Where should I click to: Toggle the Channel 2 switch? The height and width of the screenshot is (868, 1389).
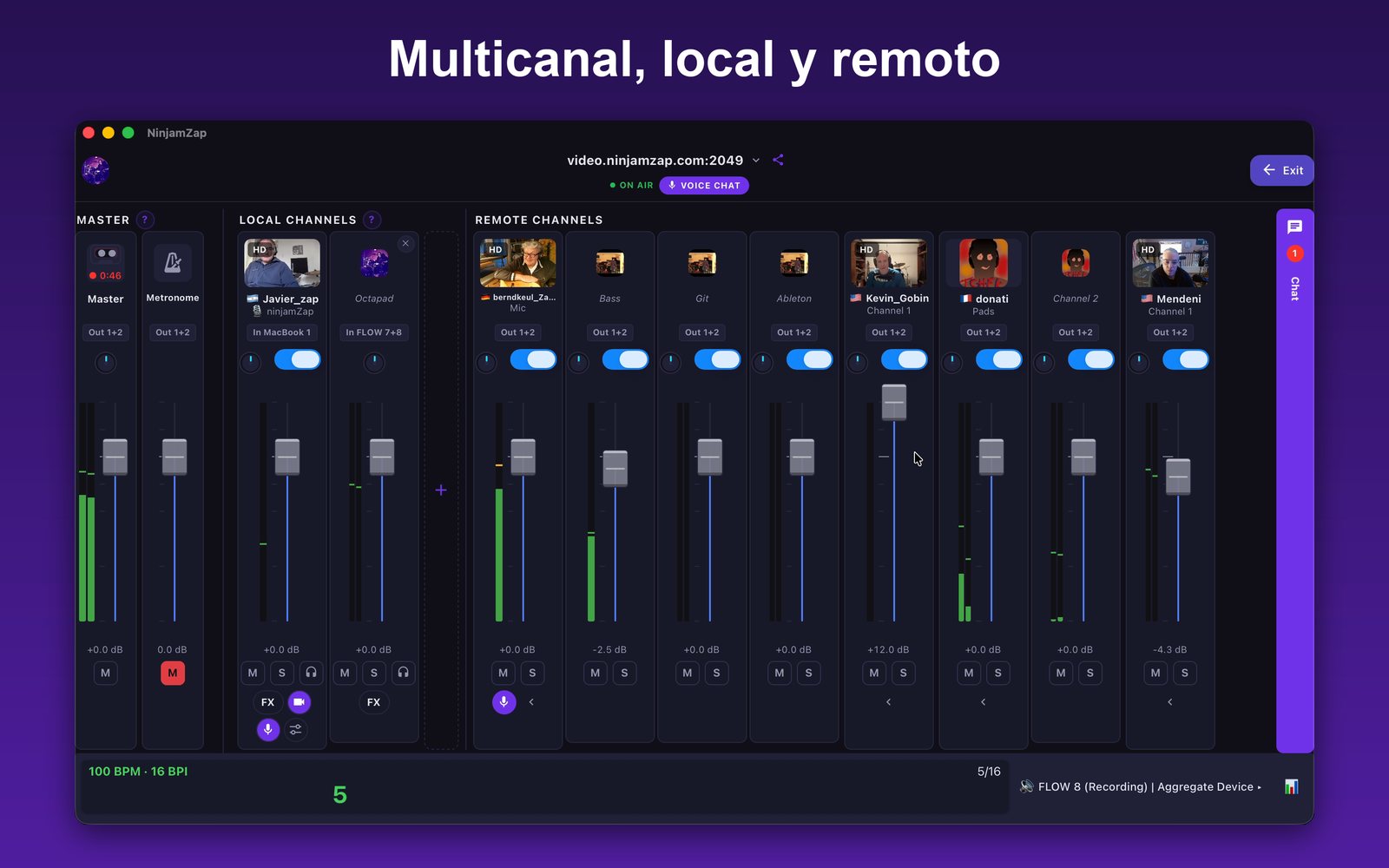tap(1090, 359)
